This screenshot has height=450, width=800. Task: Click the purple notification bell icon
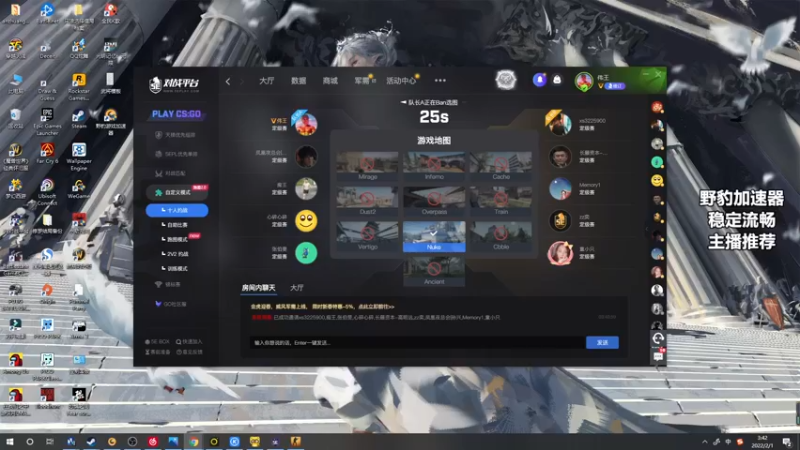click(539, 80)
